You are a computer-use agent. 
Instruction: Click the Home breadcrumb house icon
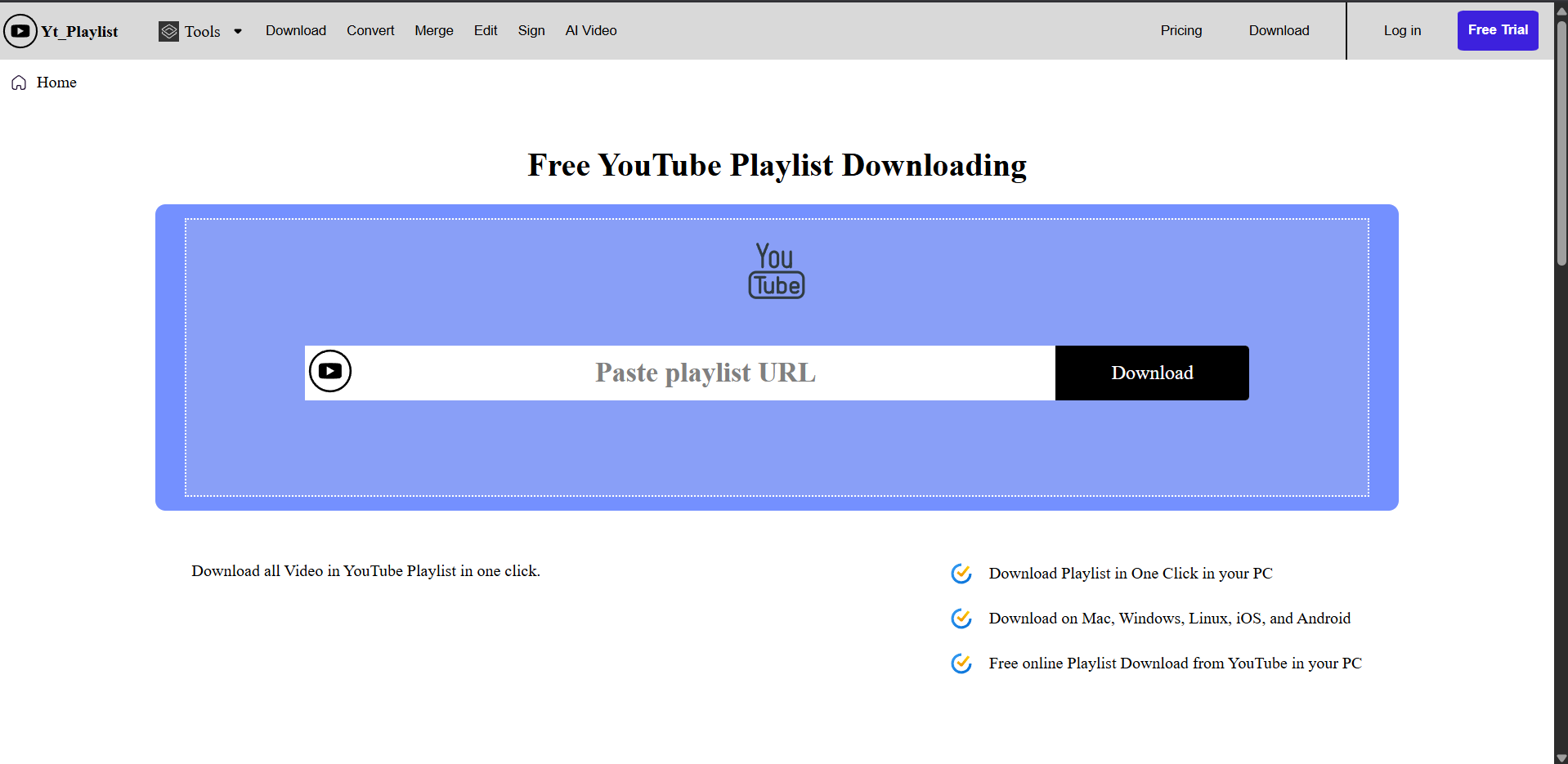click(19, 83)
